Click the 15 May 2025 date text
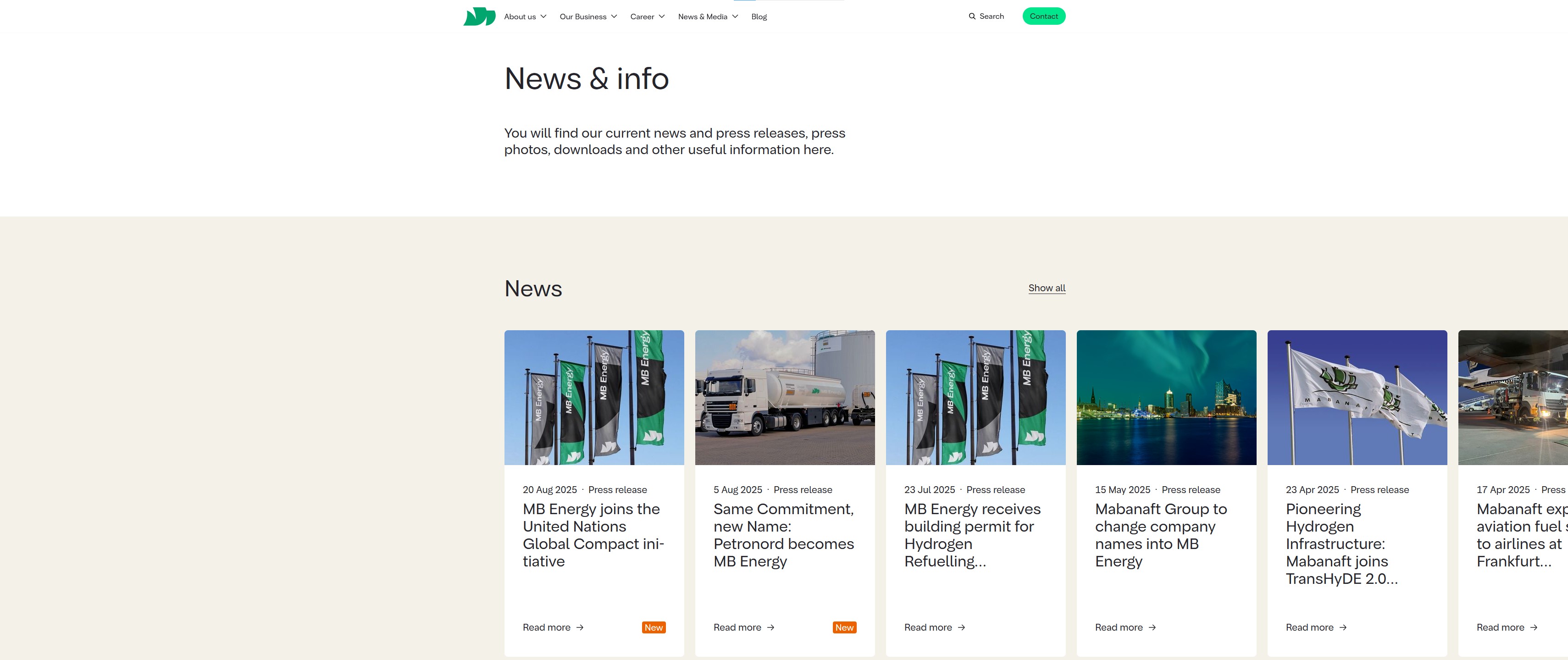Screen dimensions: 1568x660 coord(1122,489)
